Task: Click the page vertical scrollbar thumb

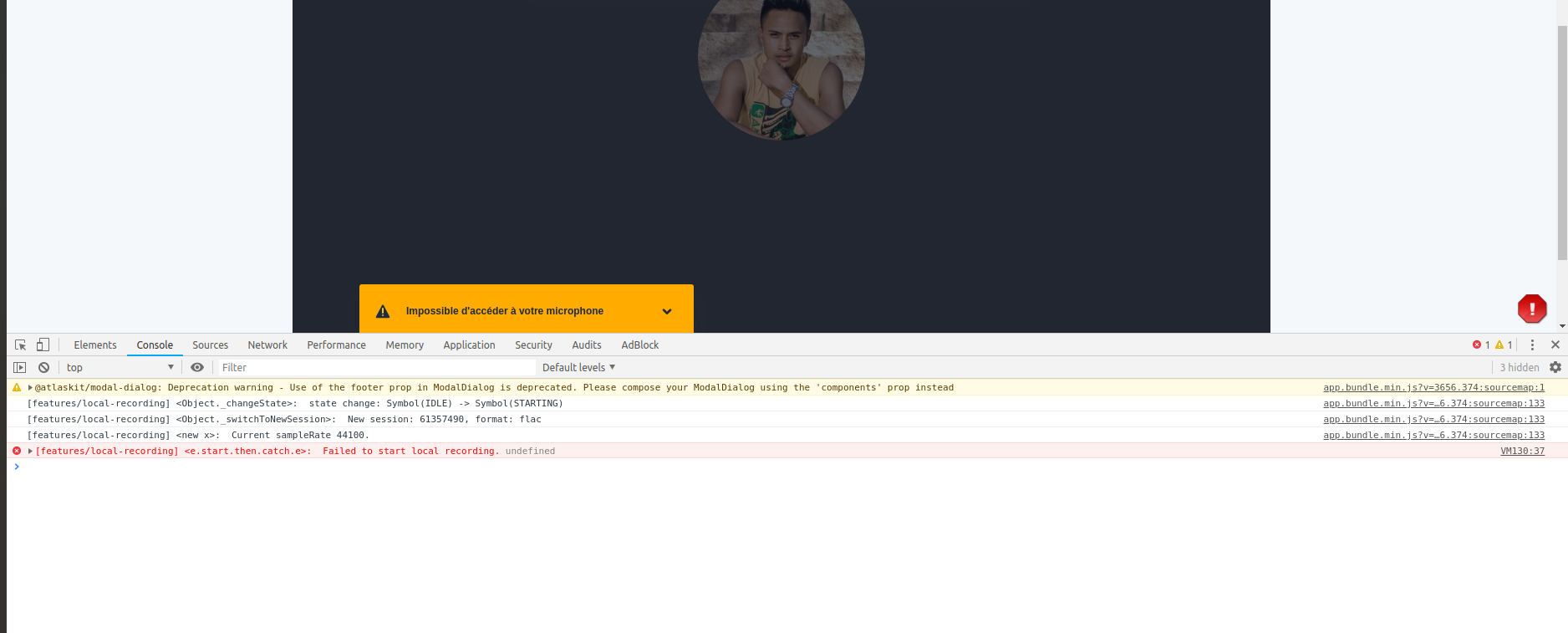Action: (x=1562, y=142)
